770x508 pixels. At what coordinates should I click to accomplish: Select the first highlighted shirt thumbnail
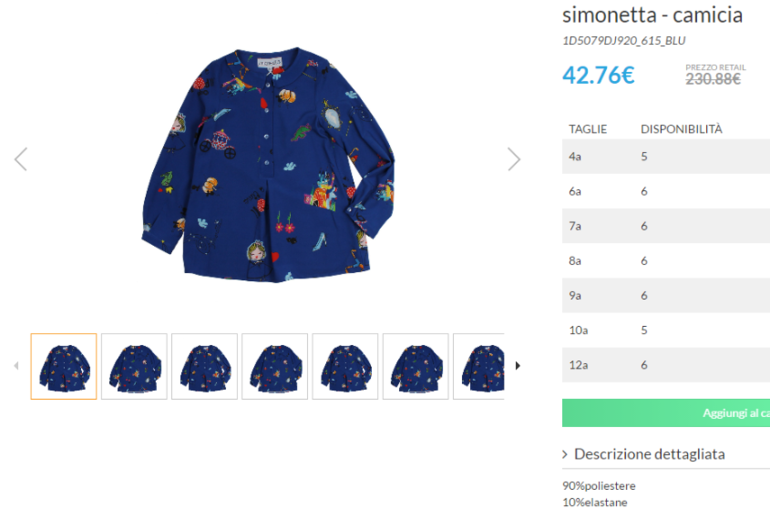(64, 366)
